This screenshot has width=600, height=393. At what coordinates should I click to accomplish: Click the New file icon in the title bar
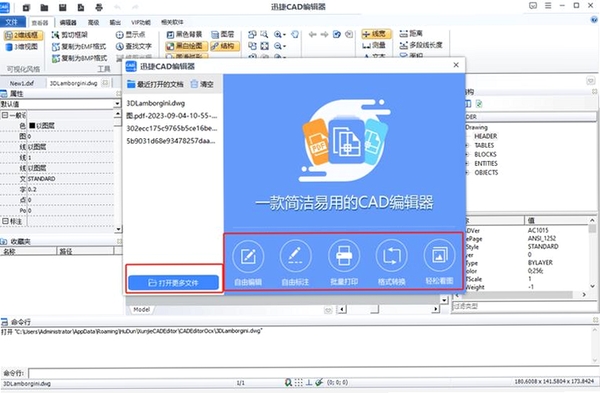tap(26, 7)
